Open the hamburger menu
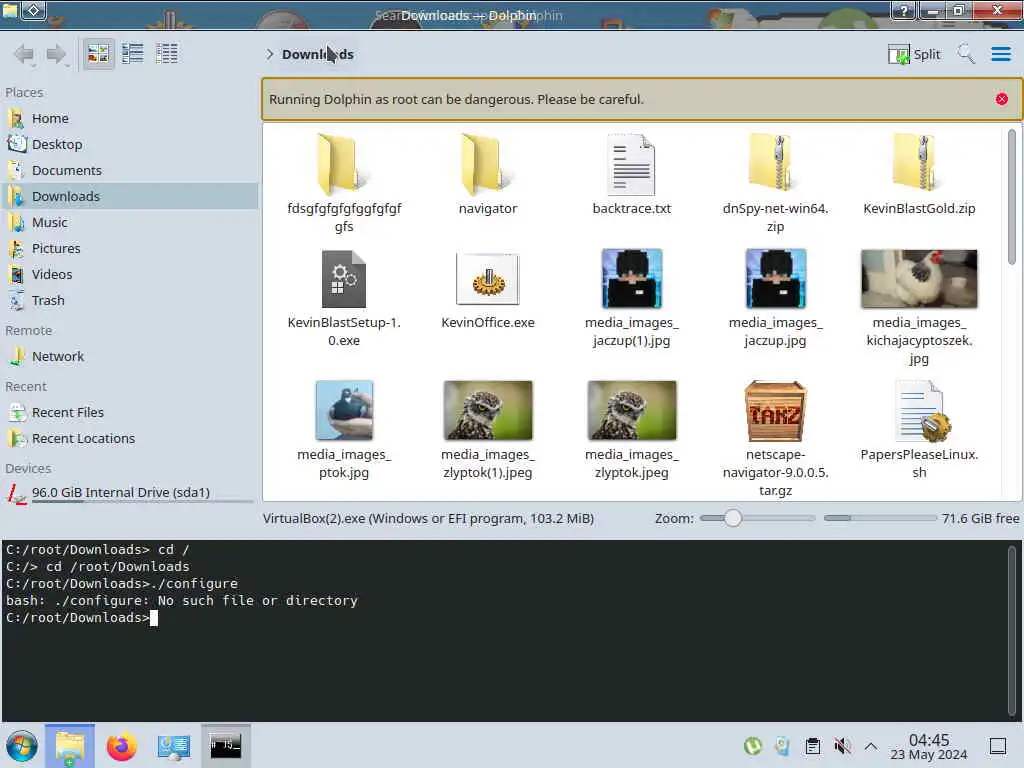The height and width of the screenshot is (768, 1024). tap(1000, 54)
